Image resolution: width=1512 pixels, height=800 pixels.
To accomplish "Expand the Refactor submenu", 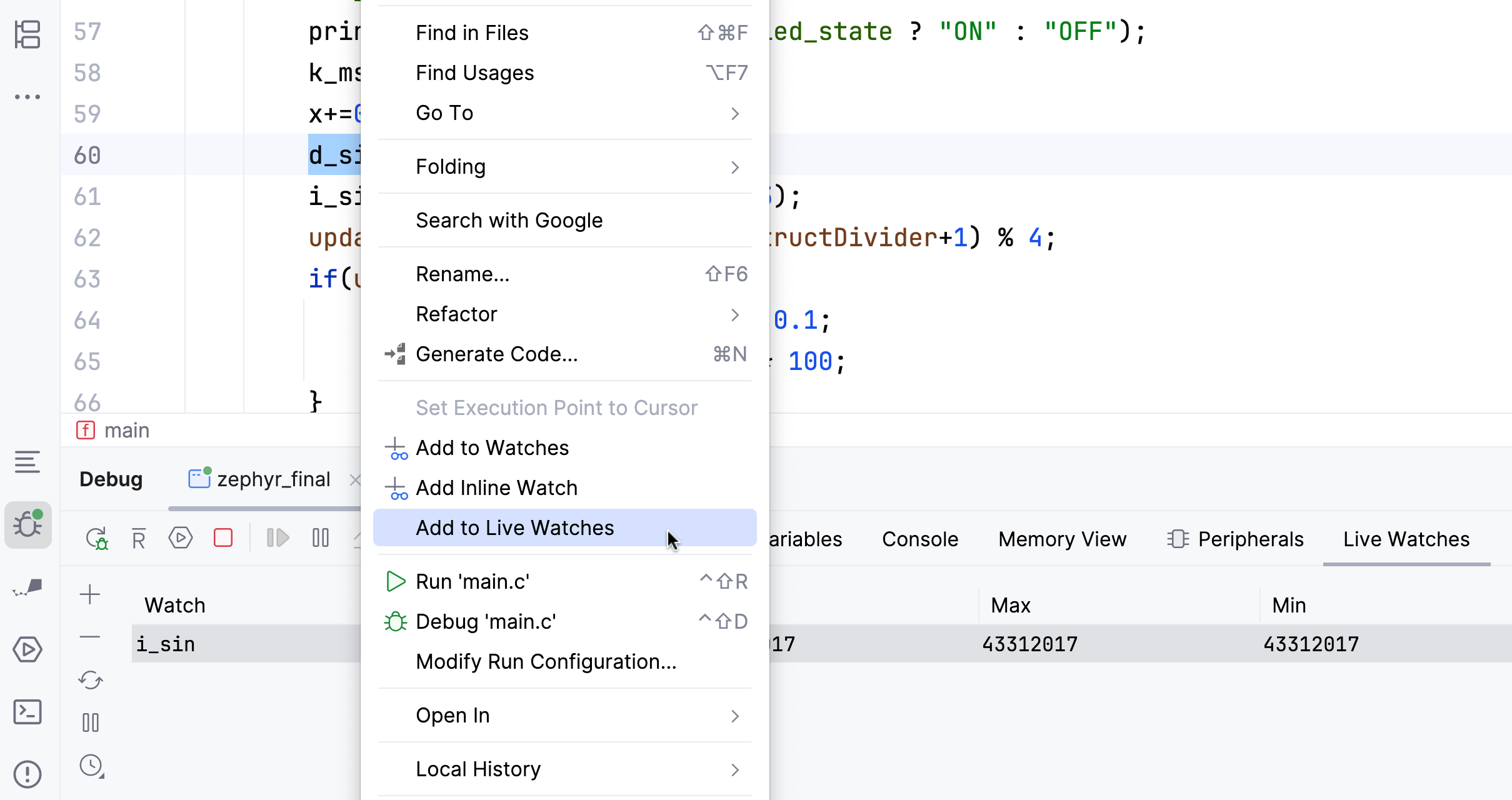I will coord(457,314).
